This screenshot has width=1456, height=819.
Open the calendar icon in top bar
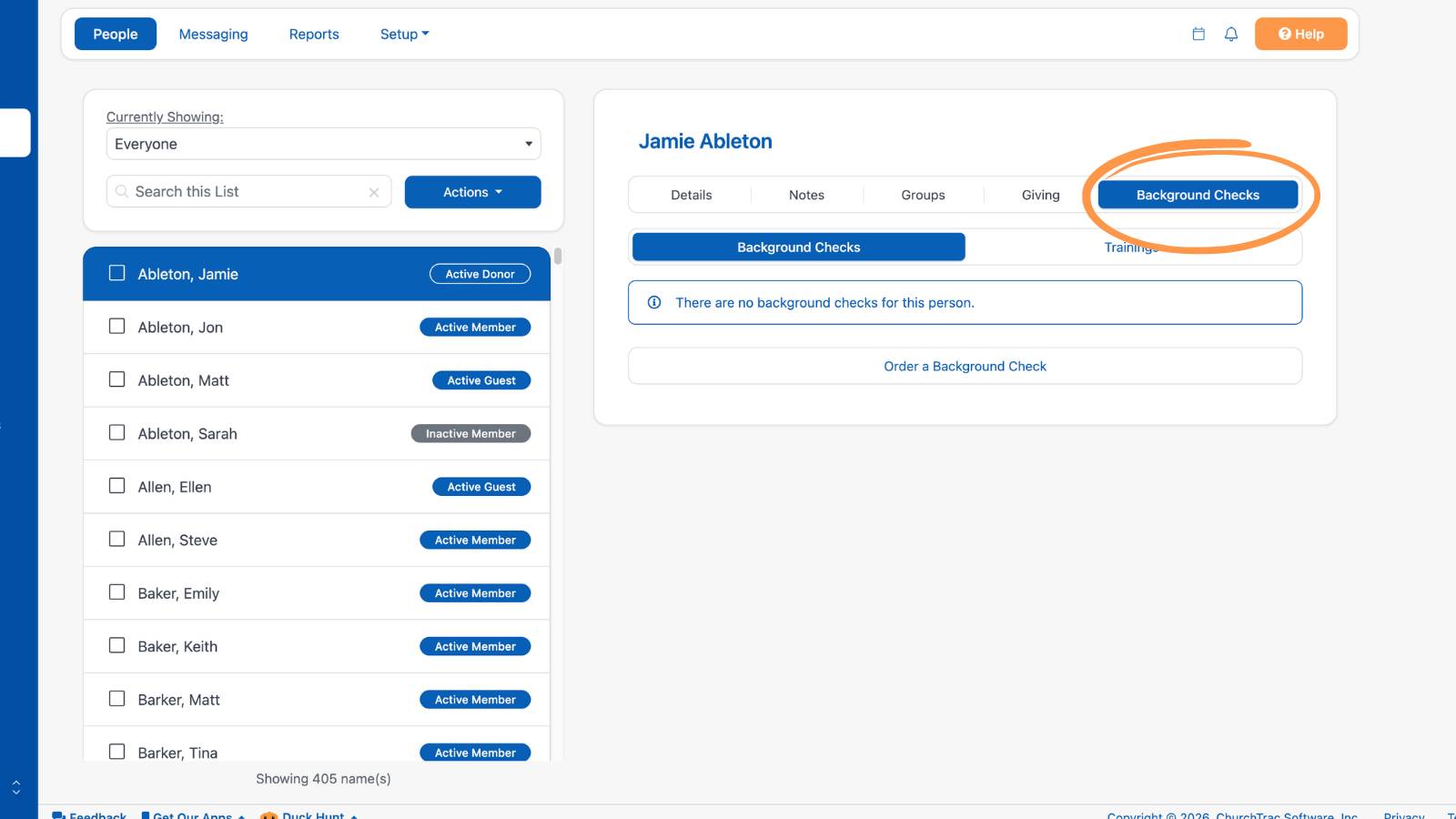click(x=1198, y=34)
